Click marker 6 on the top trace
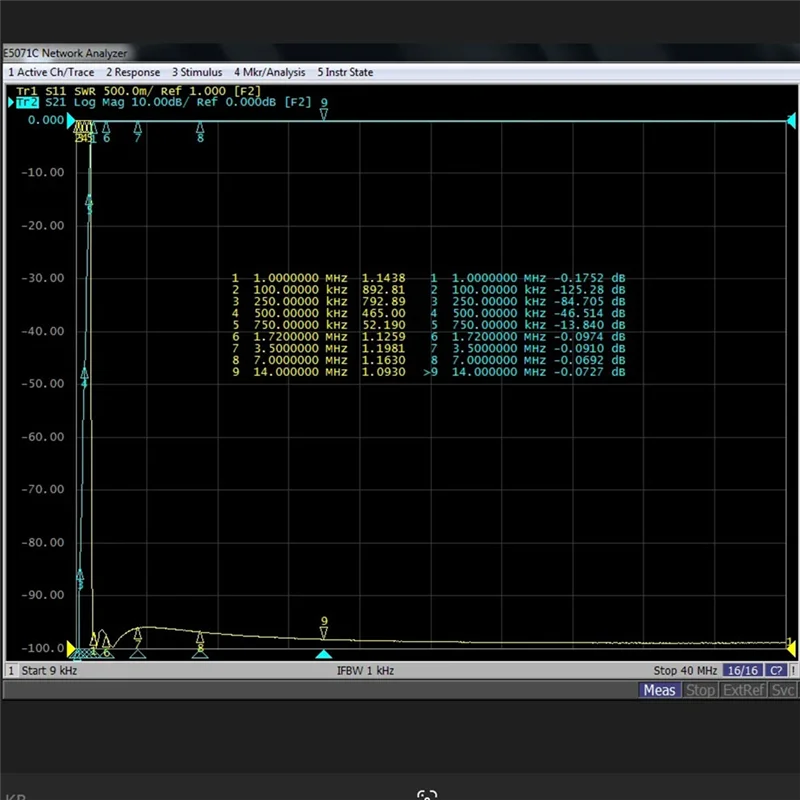Screen dimensions: 800x800 pyautogui.click(x=106, y=128)
